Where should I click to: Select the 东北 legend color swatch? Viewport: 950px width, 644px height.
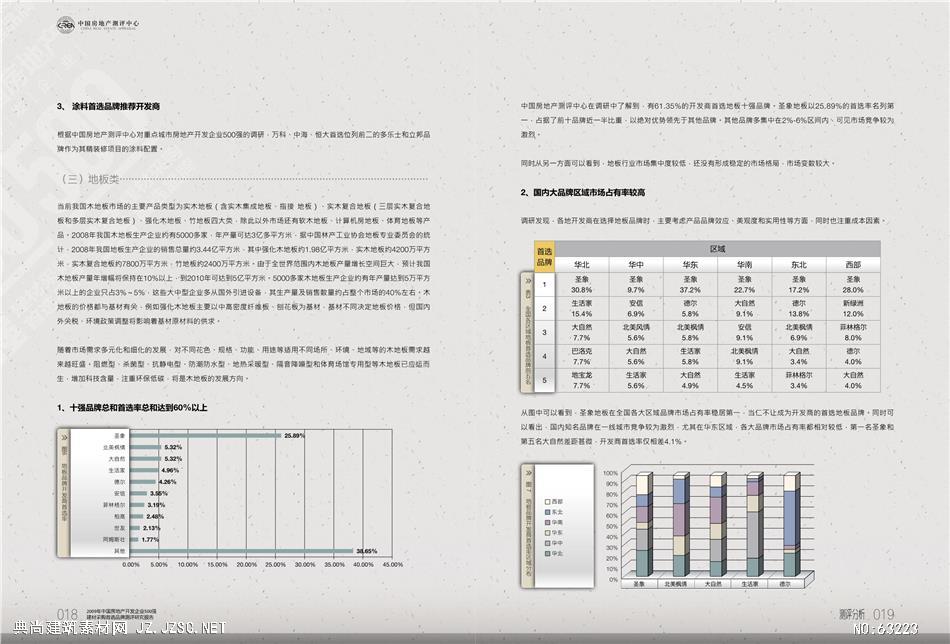pos(548,512)
